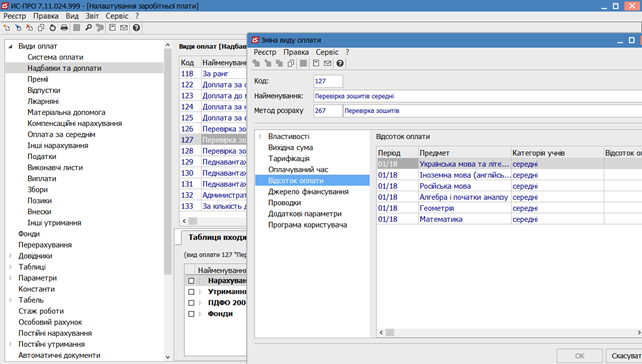
Task: Click the Edit record icon in main toolbar
Action: coord(18,28)
